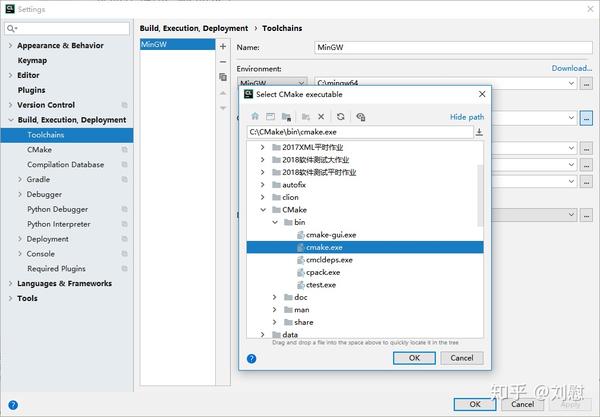
Task: Expand the autofix folder
Action: (x=262, y=185)
